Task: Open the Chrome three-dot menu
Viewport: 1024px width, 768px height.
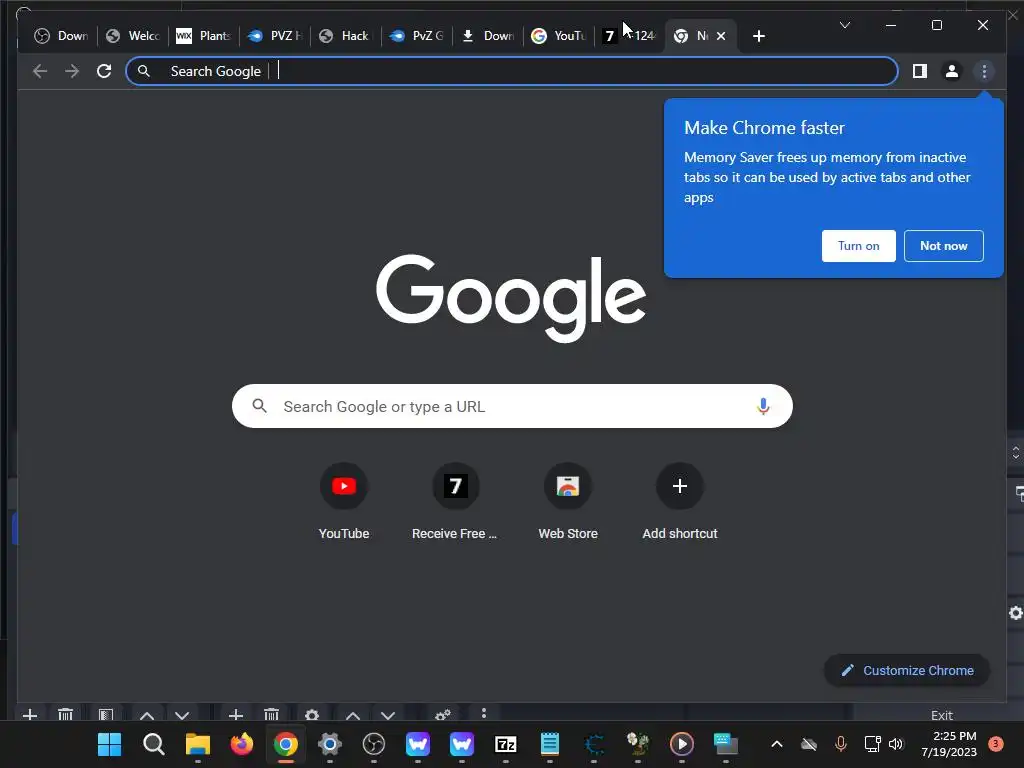Action: tap(984, 71)
